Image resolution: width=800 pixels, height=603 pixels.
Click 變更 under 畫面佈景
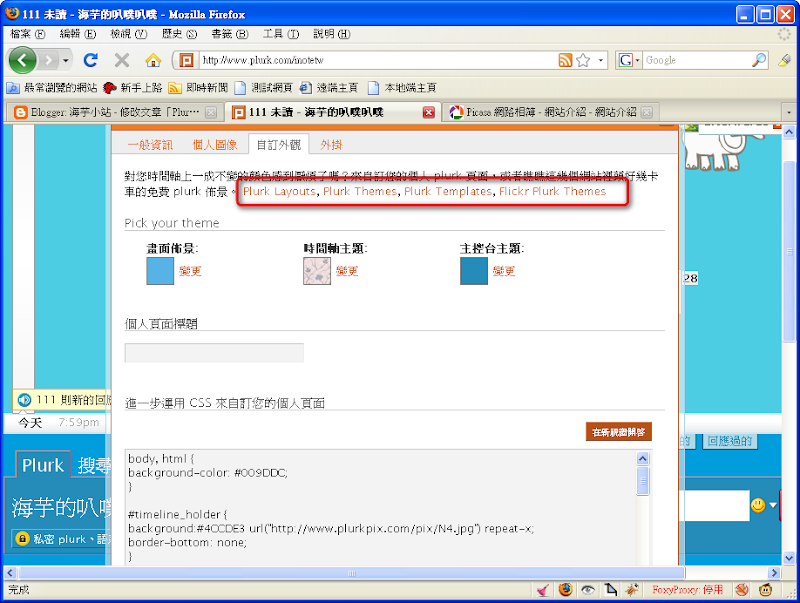pyautogui.click(x=190, y=271)
